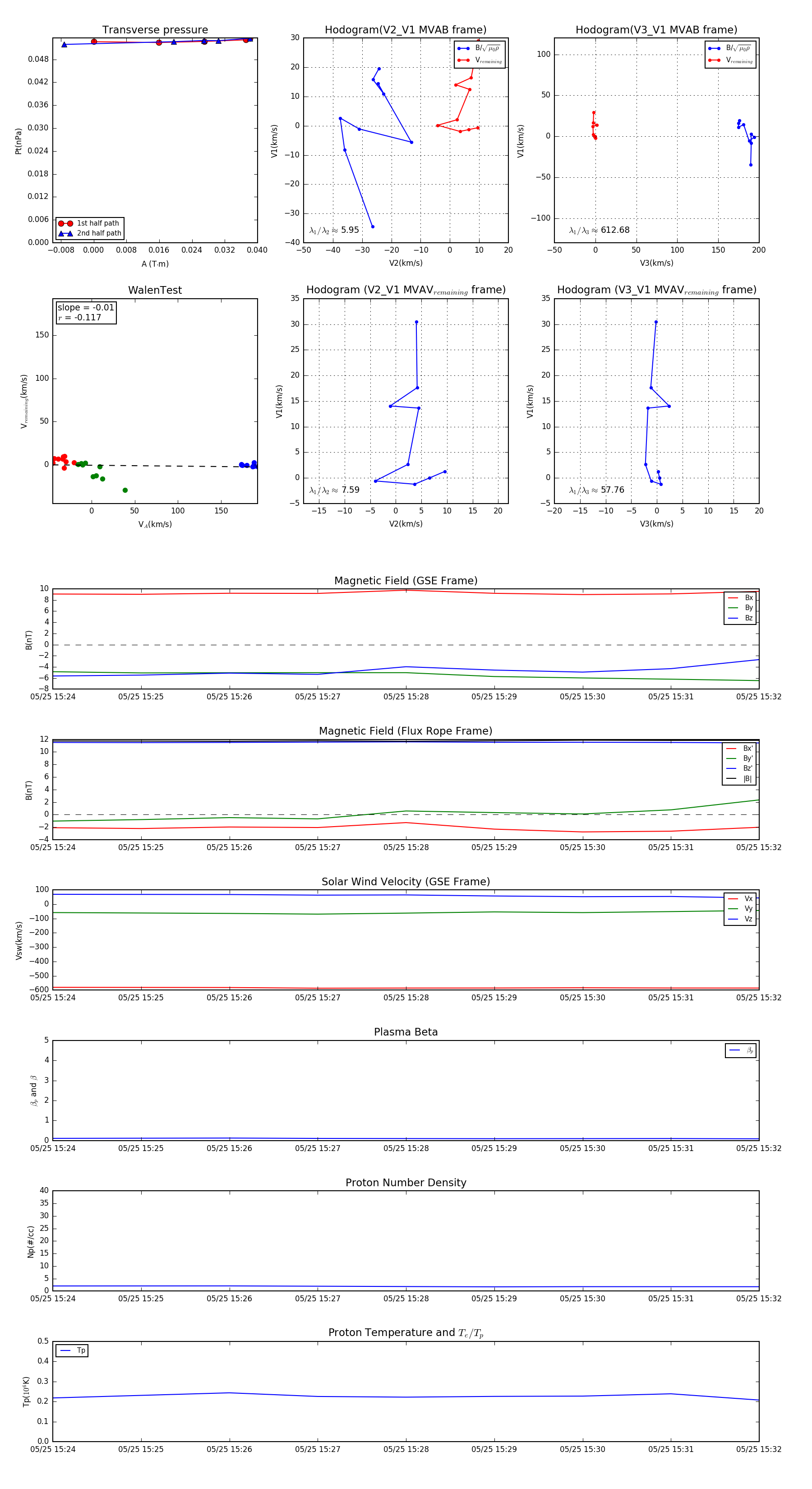Click the 'Hodogram(V3_V1 MVAB frame)' title

(656, 30)
